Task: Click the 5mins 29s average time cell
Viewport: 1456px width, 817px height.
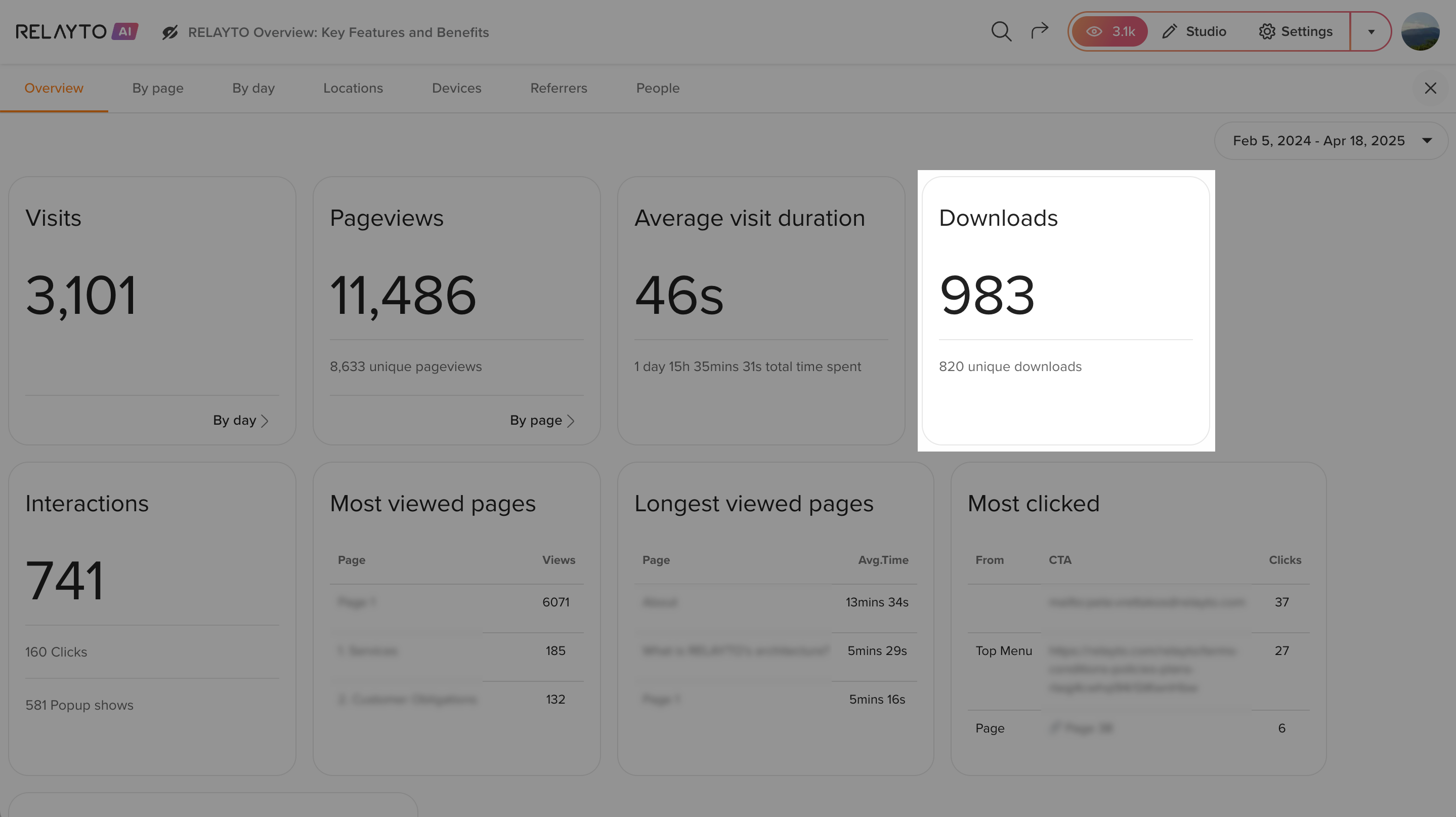Action: point(877,651)
